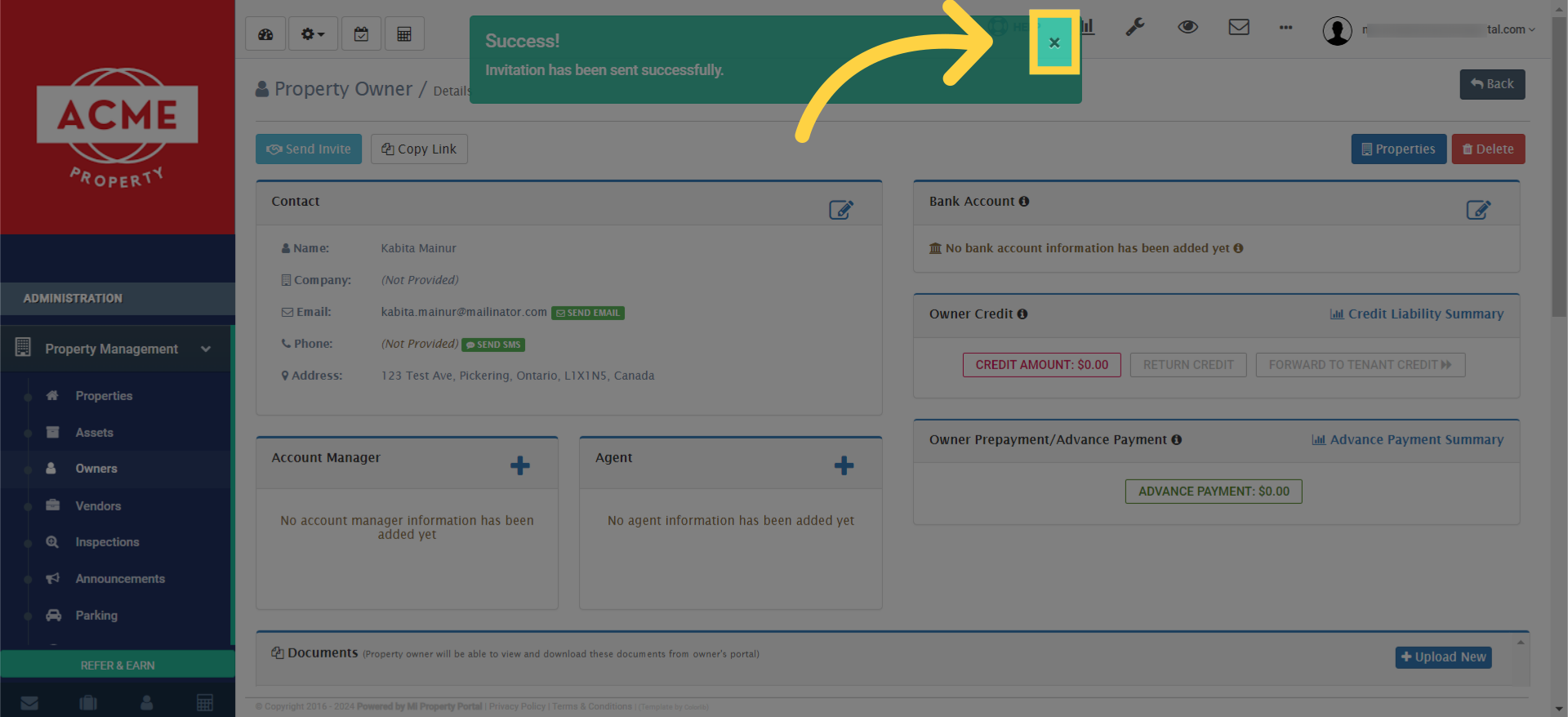This screenshot has width=1568, height=717.
Task: Click the ACME Property logo
Action: click(118, 127)
